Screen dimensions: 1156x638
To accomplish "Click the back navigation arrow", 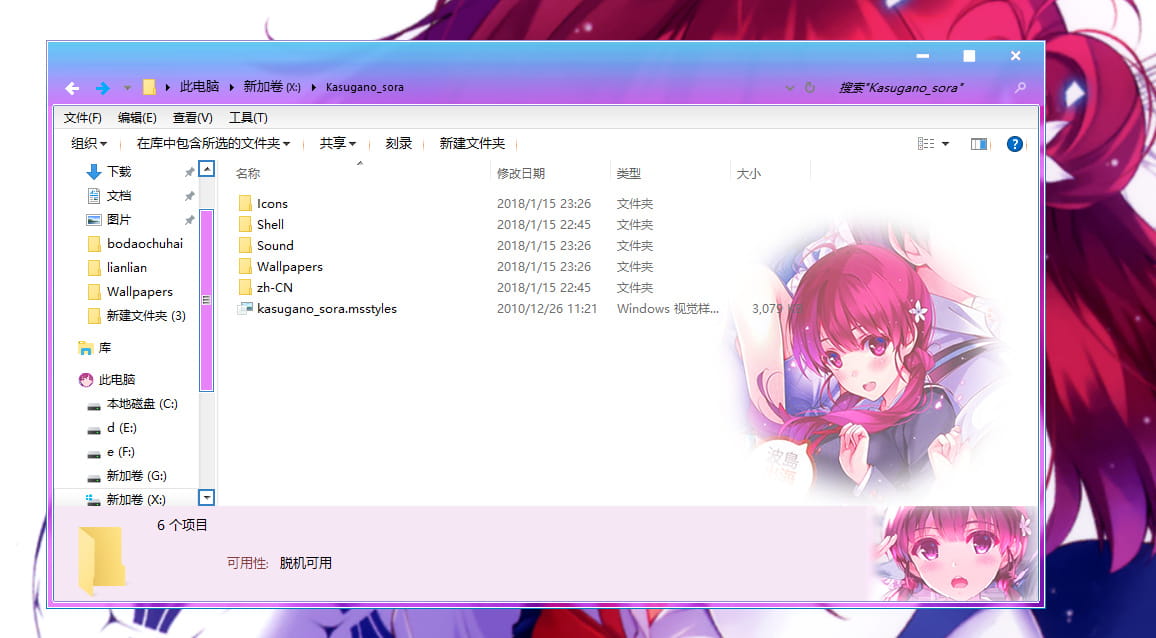I will pyautogui.click(x=71, y=87).
